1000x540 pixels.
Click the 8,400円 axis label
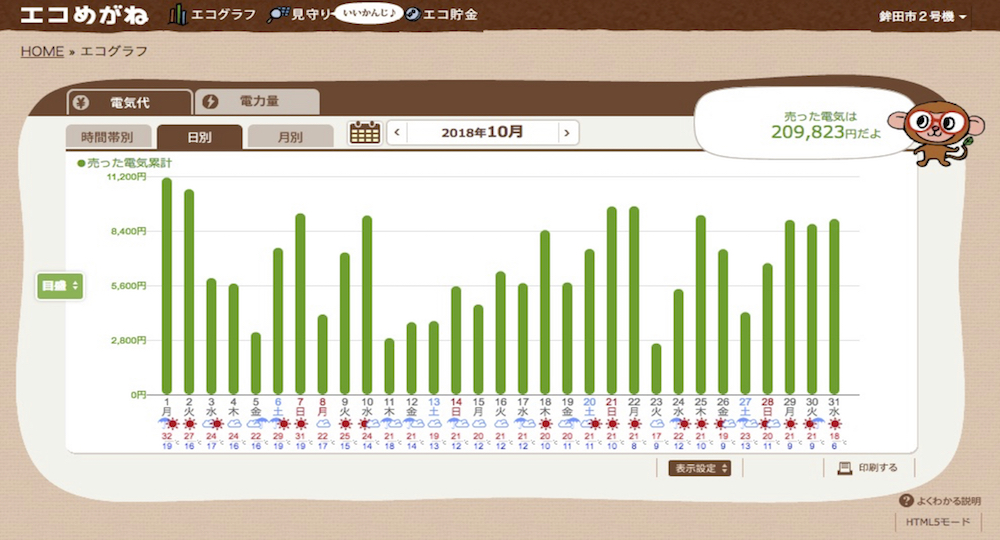(x=129, y=231)
